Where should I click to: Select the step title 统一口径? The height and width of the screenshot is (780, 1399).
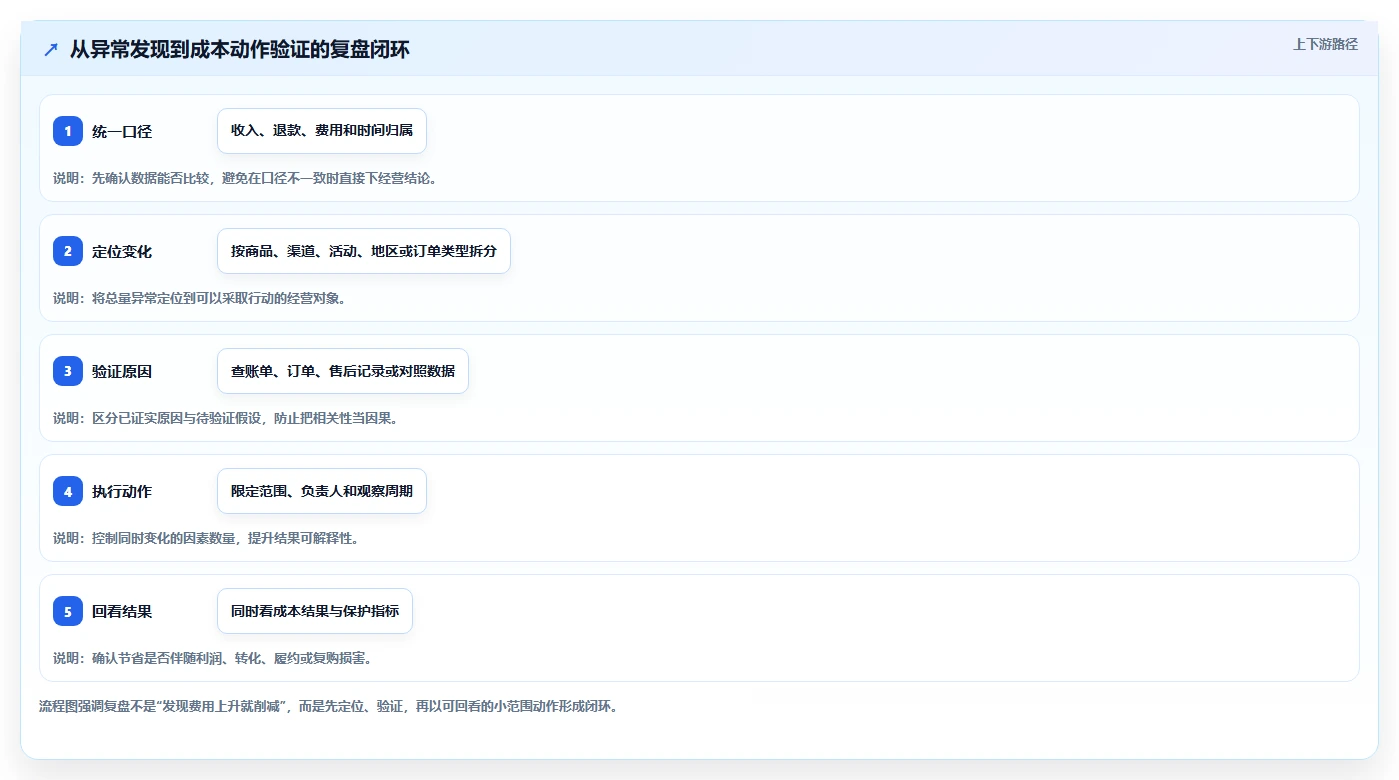click(122, 132)
